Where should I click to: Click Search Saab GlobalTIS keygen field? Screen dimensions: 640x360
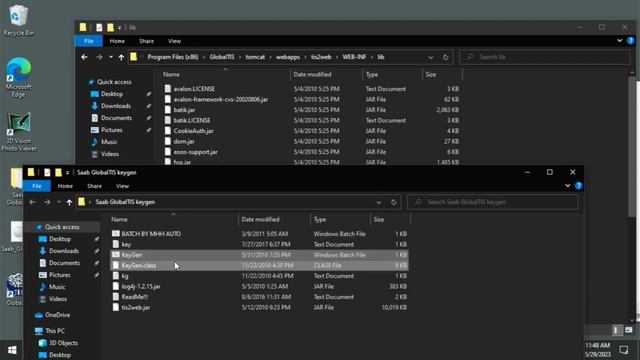coord(493,202)
